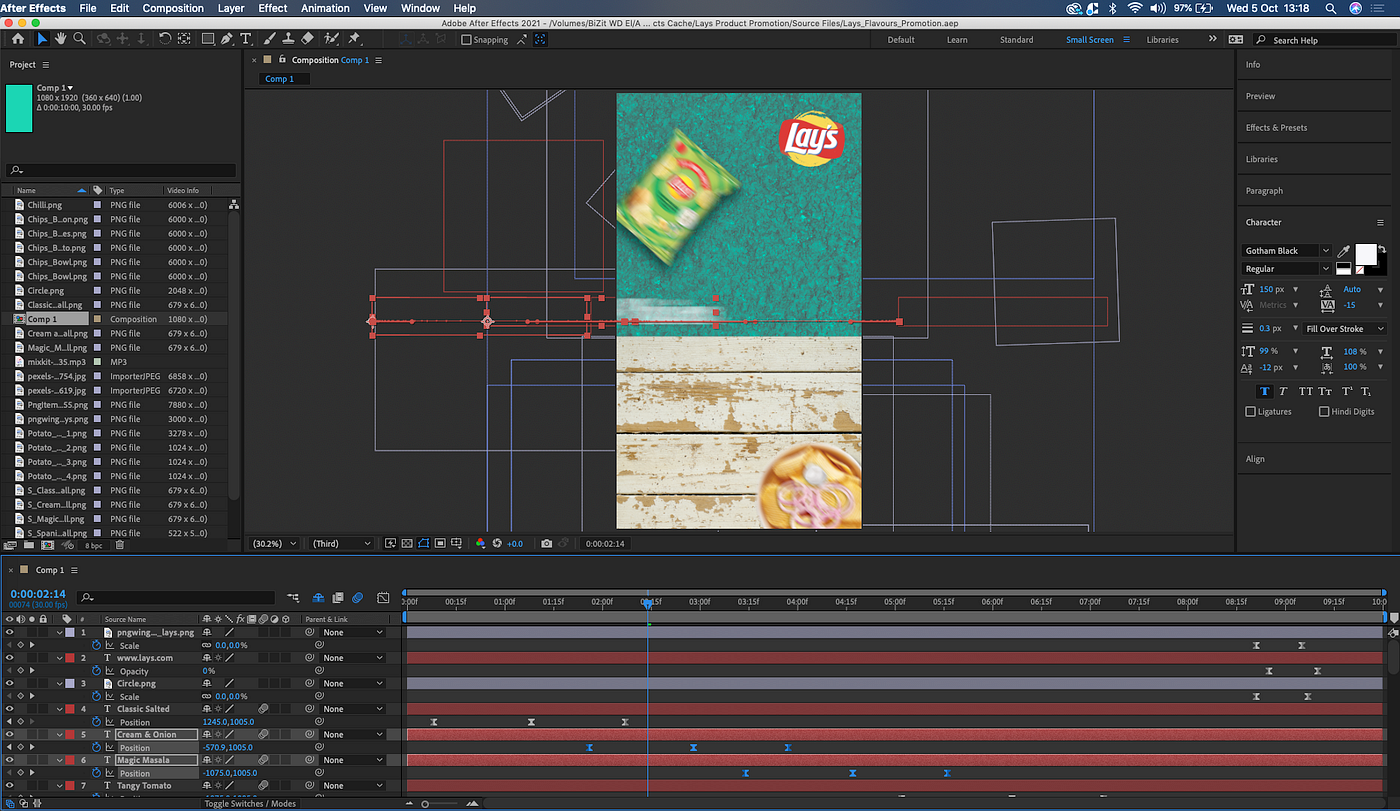The width and height of the screenshot is (1400, 811).
Task: Go to the Home screen icon
Action: point(18,39)
